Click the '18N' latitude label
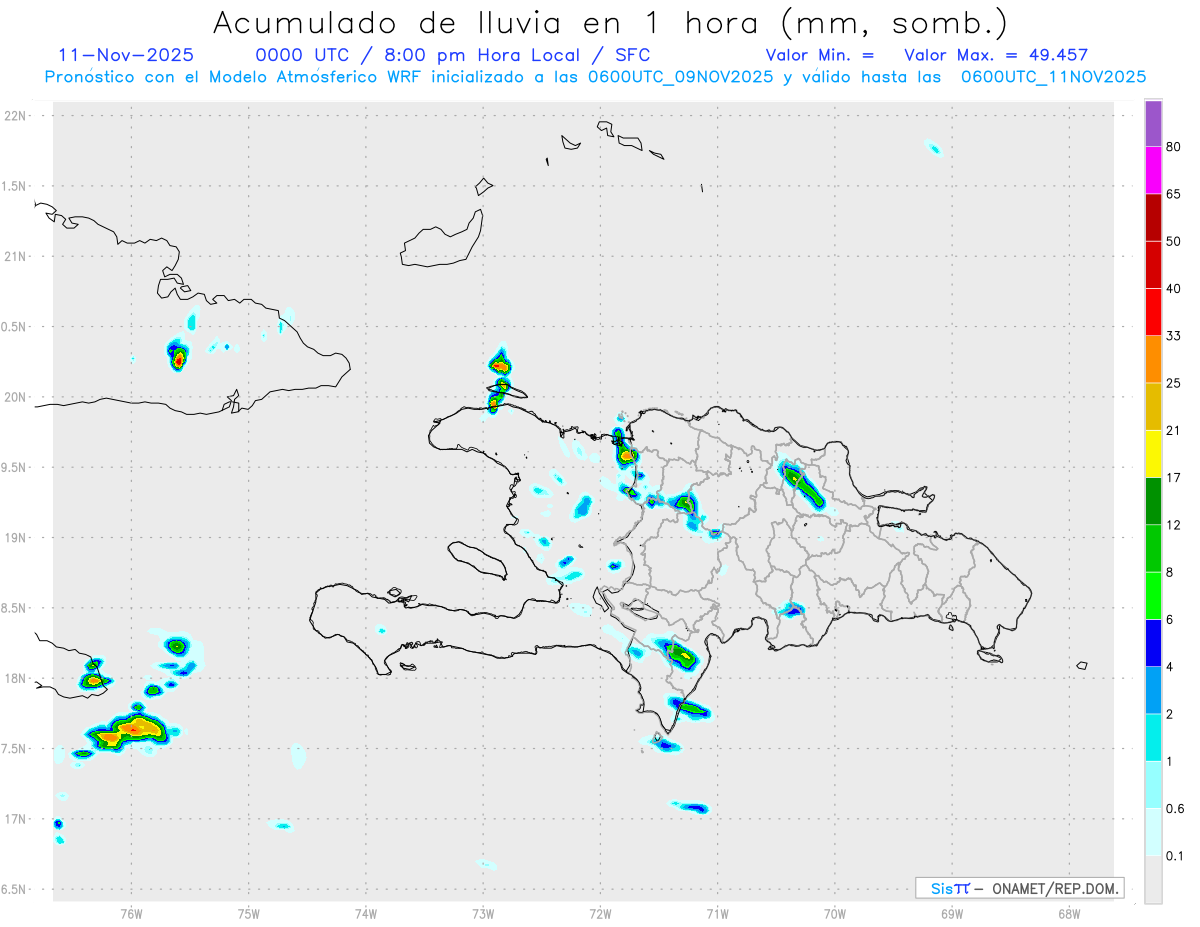 click(x=17, y=678)
